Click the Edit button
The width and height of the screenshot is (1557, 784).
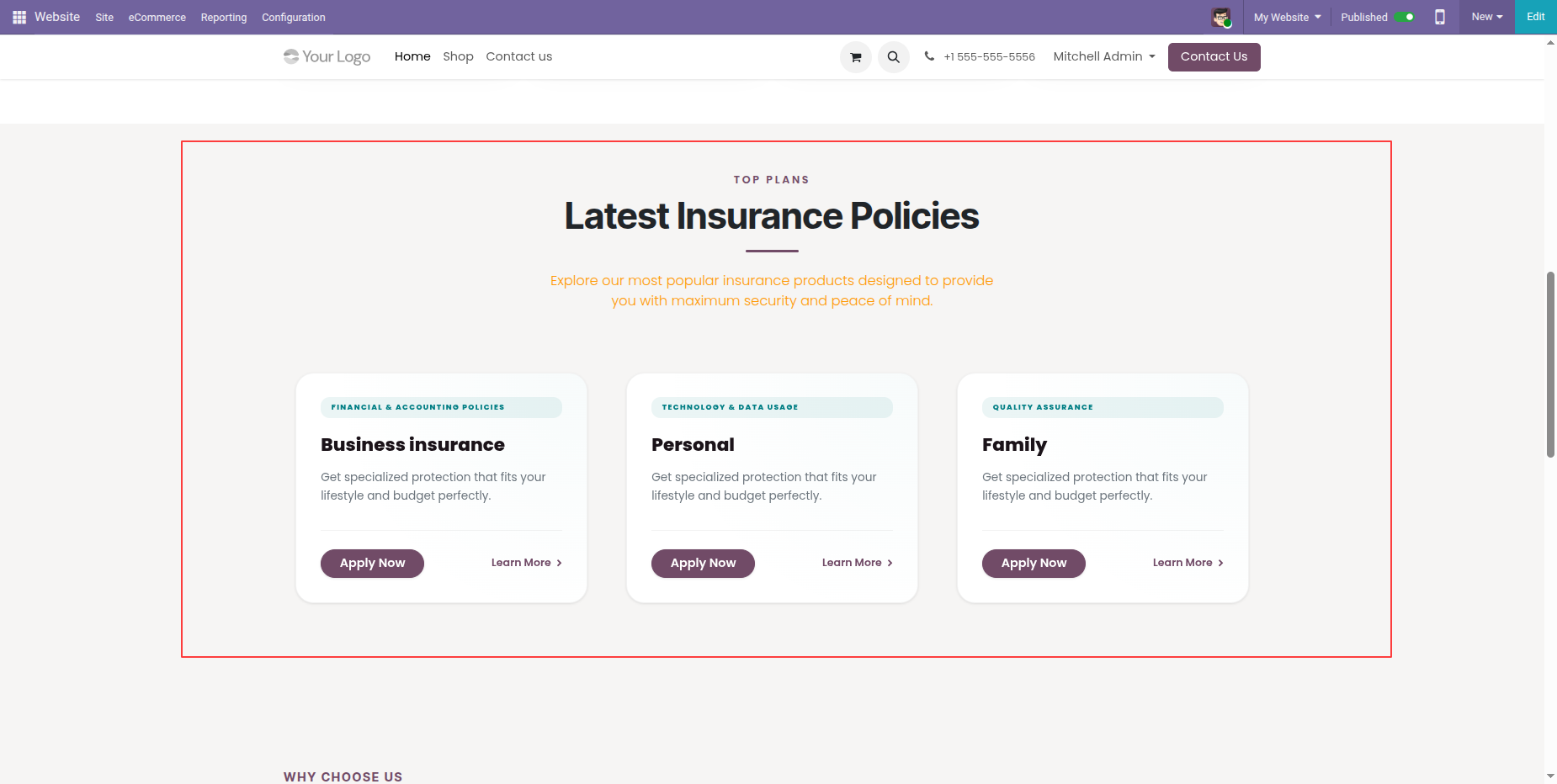1536,17
